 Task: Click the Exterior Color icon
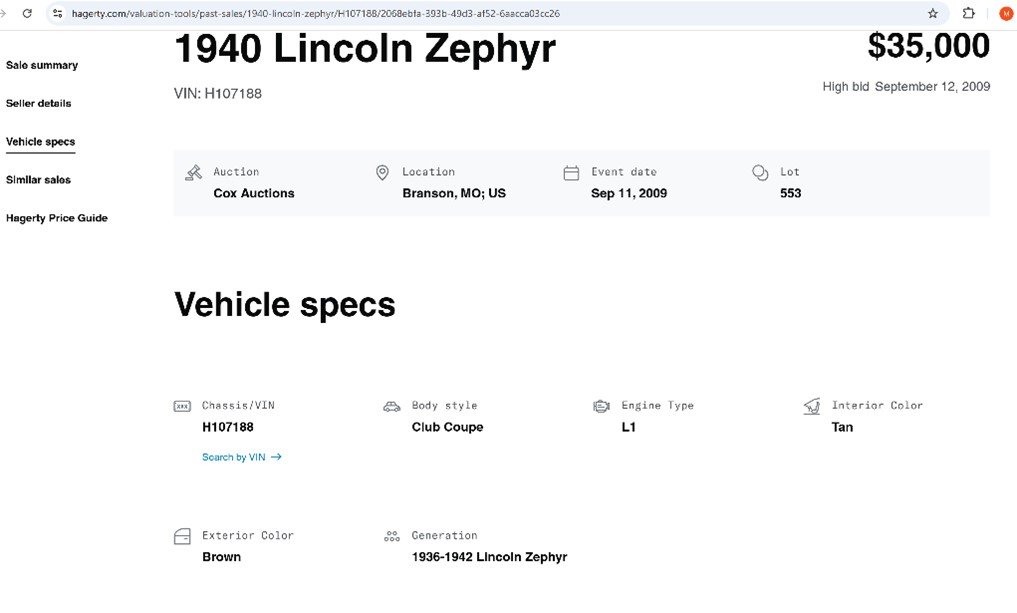tap(182, 537)
